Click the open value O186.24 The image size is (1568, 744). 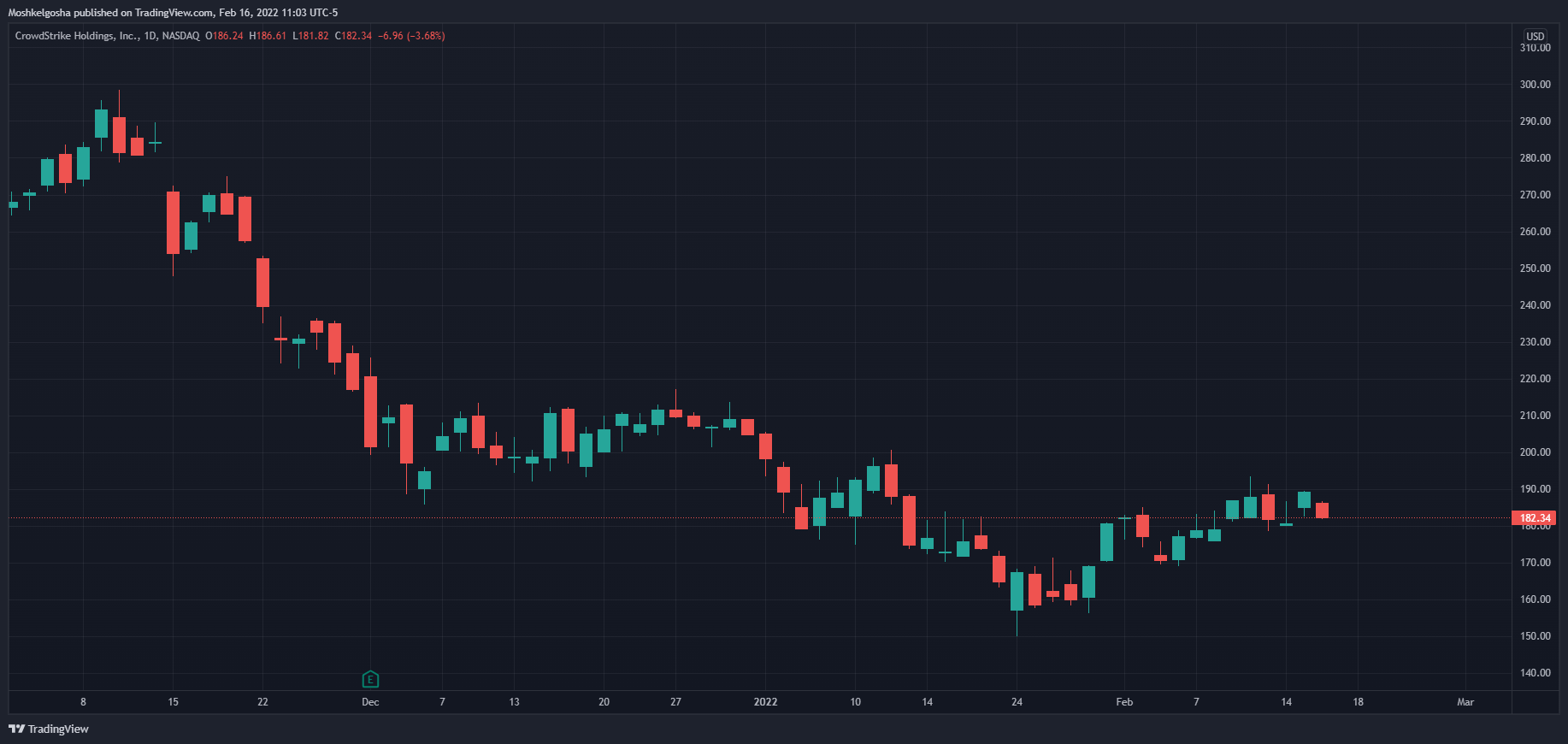(224, 36)
